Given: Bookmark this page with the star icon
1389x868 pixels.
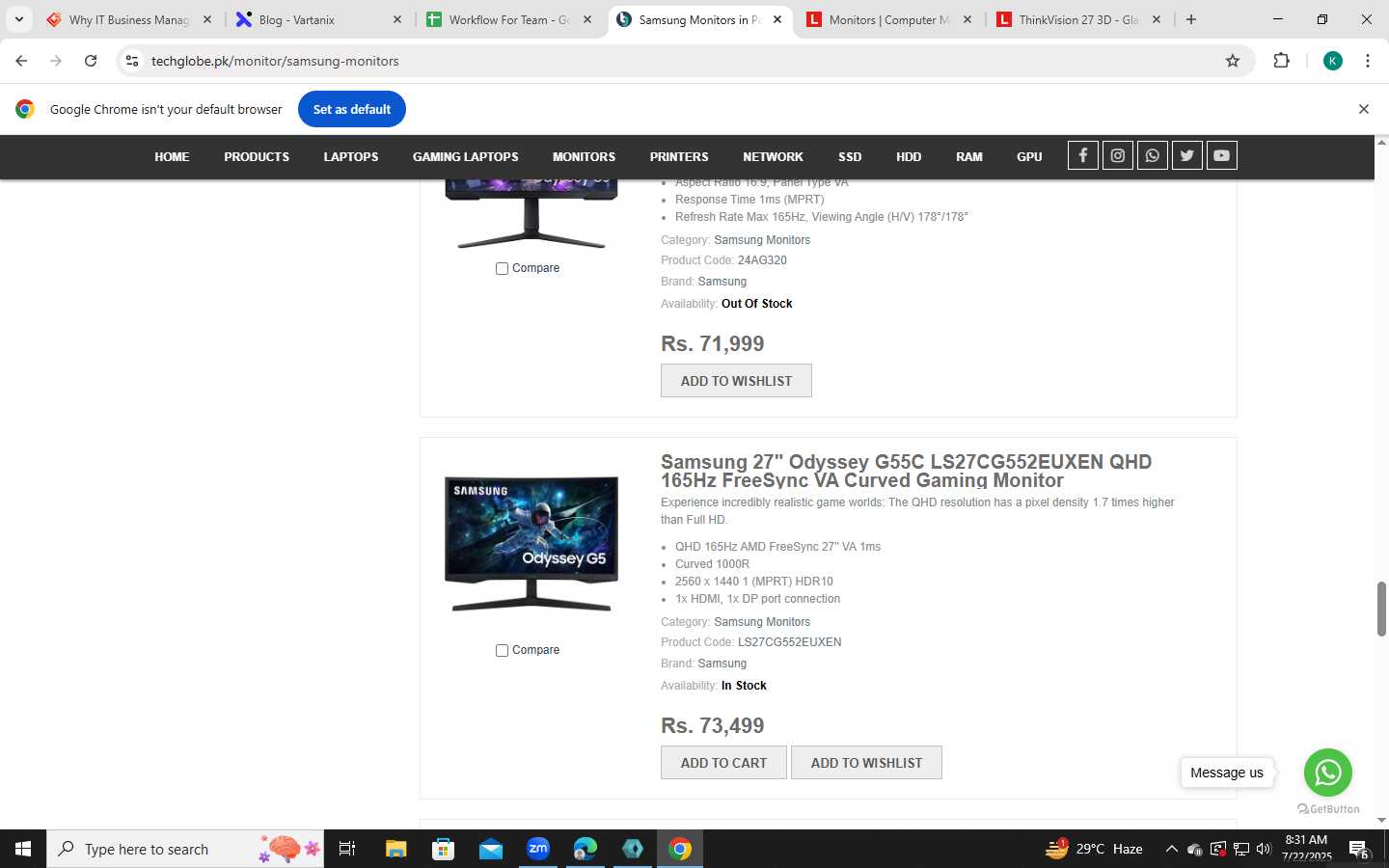Looking at the screenshot, I should point(1233,61).
